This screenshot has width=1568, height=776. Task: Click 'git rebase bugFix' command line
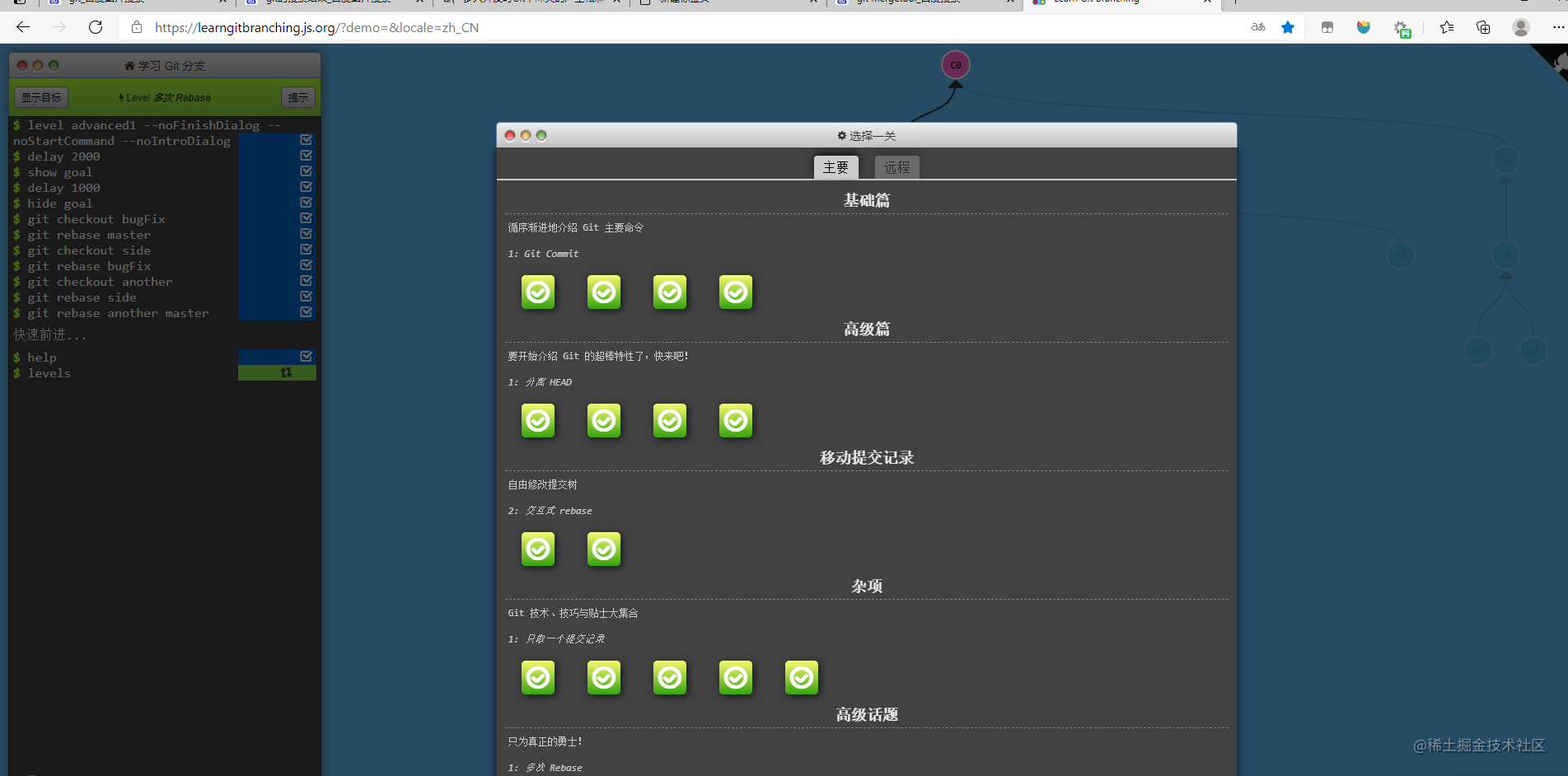(89, 266)
